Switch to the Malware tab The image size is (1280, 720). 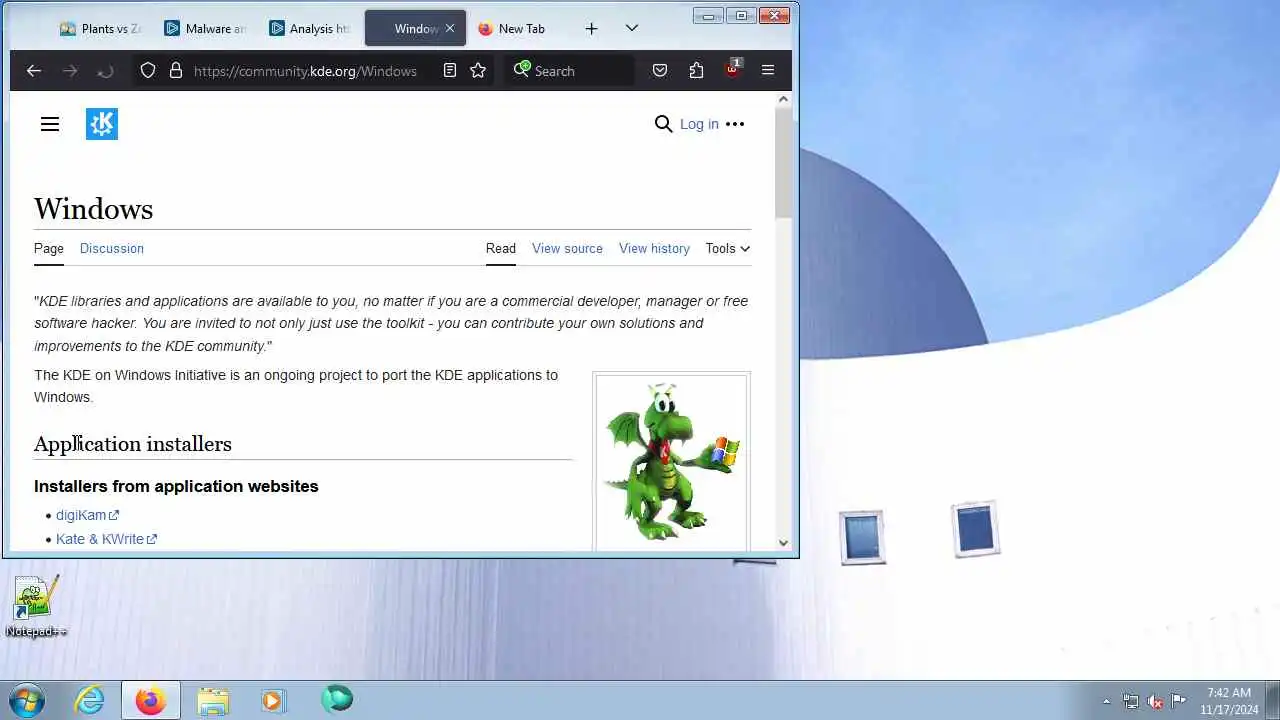[205, 28]
